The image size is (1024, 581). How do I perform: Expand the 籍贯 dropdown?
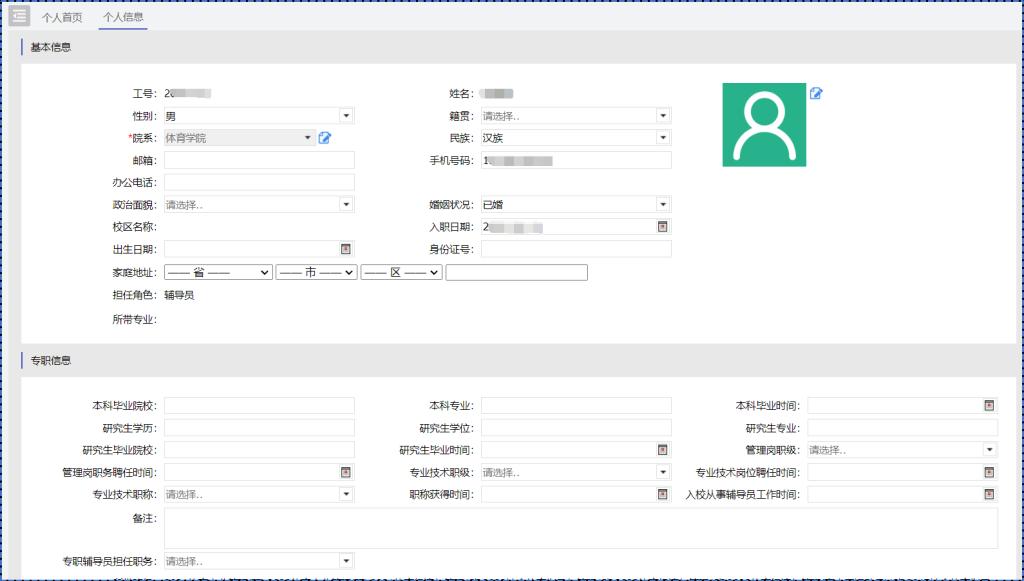point(662,116)
